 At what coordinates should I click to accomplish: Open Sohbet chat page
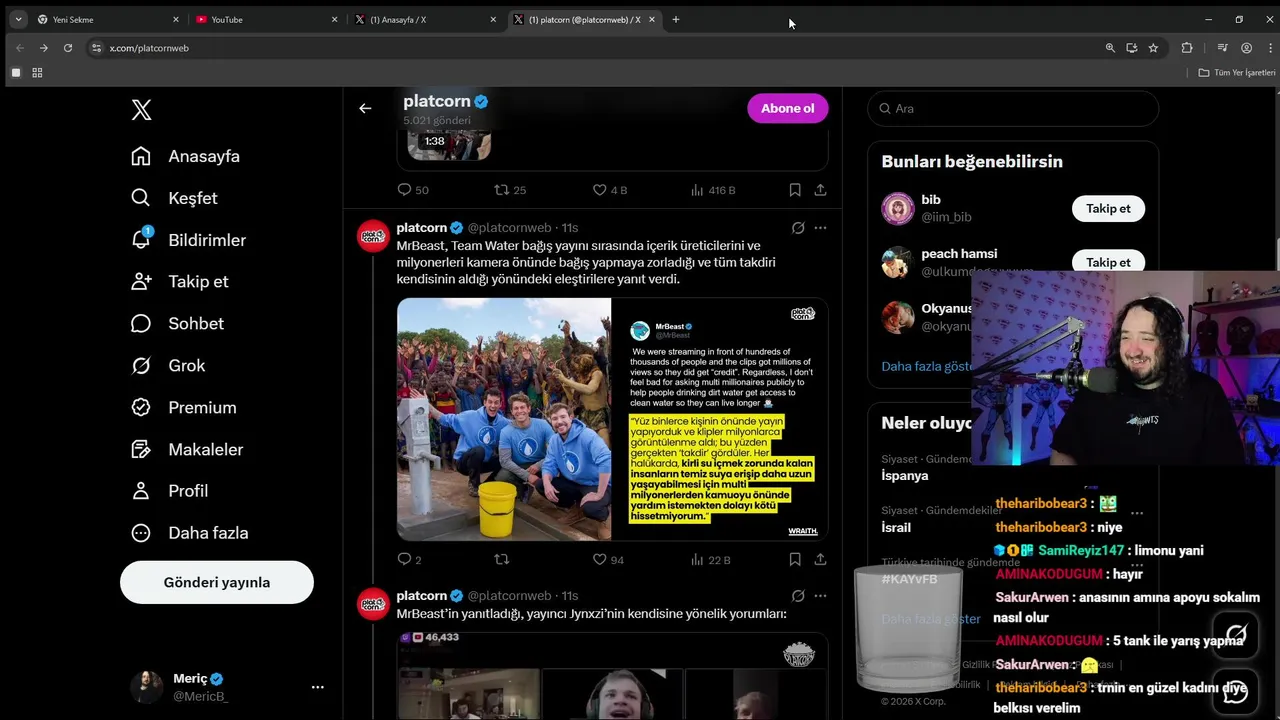(178, 323)
